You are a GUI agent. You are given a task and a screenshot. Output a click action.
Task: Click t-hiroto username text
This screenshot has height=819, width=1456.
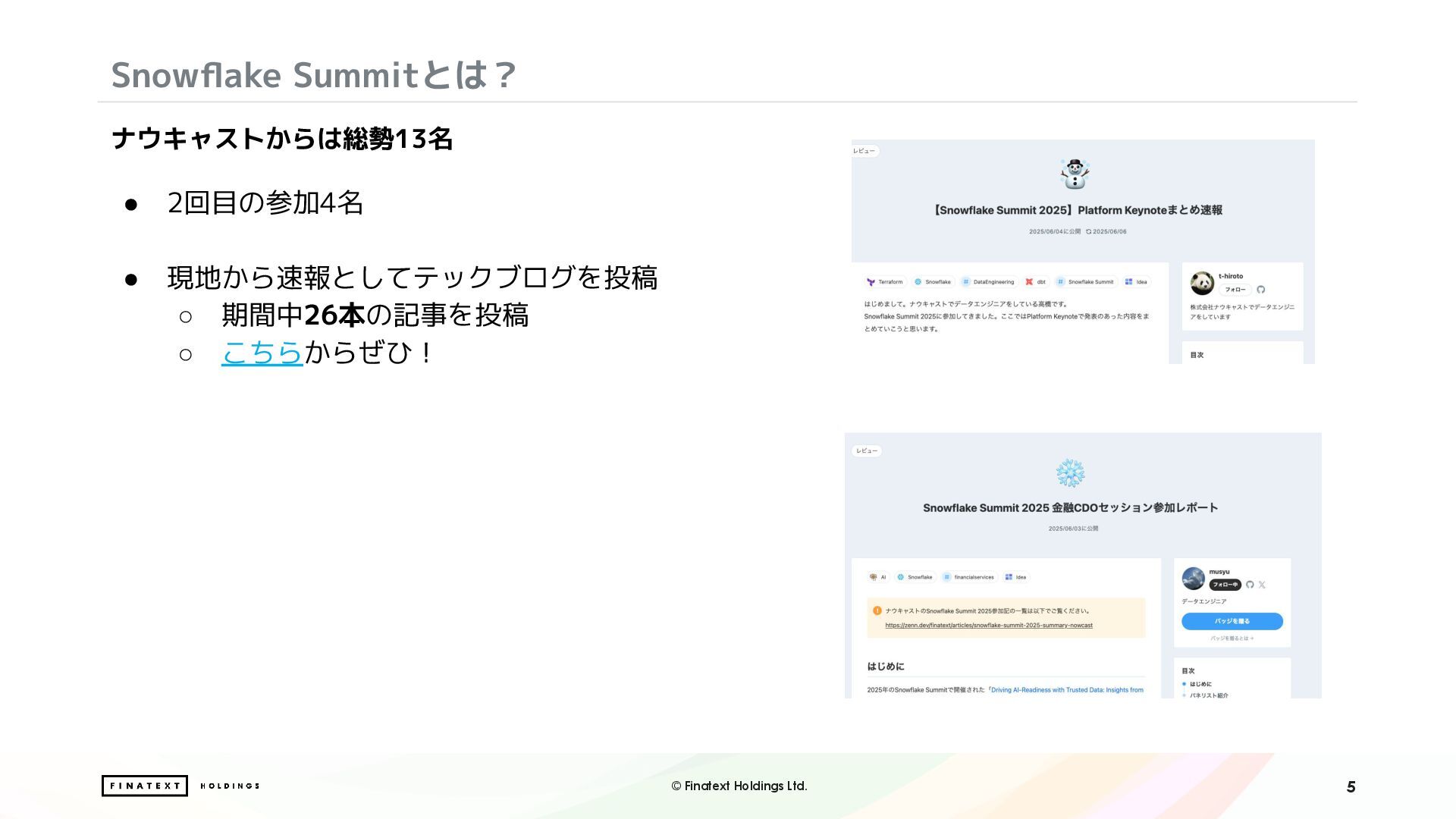coord(1231,276)
